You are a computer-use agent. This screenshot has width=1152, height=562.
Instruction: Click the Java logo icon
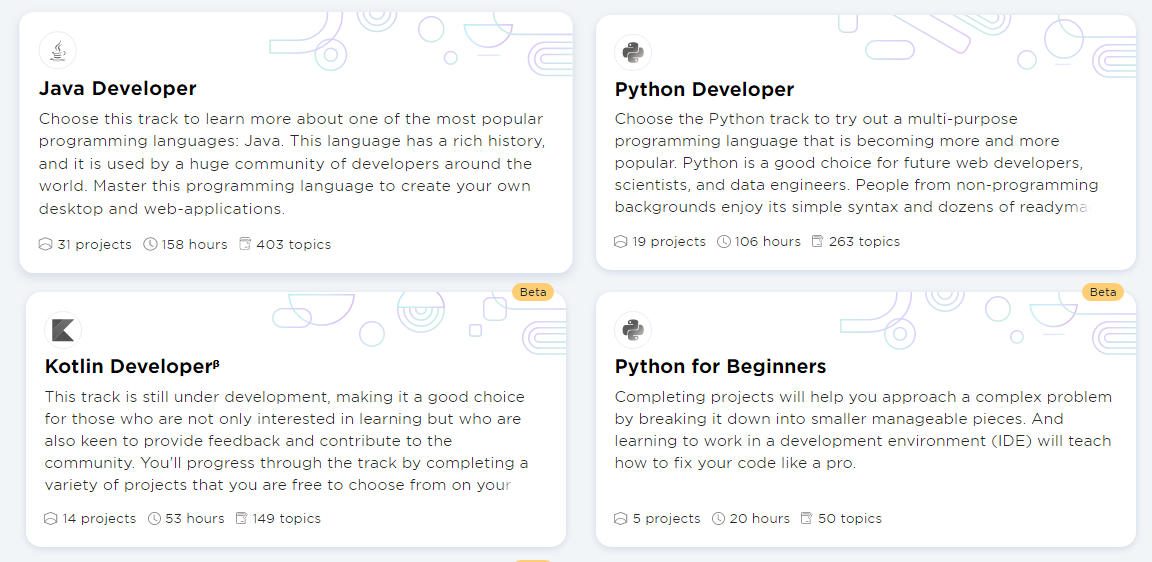click(x=57, y=51)
